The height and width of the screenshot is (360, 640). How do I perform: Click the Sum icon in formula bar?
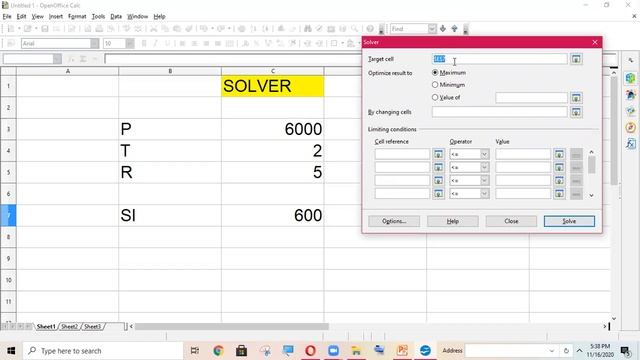(83, 59)
